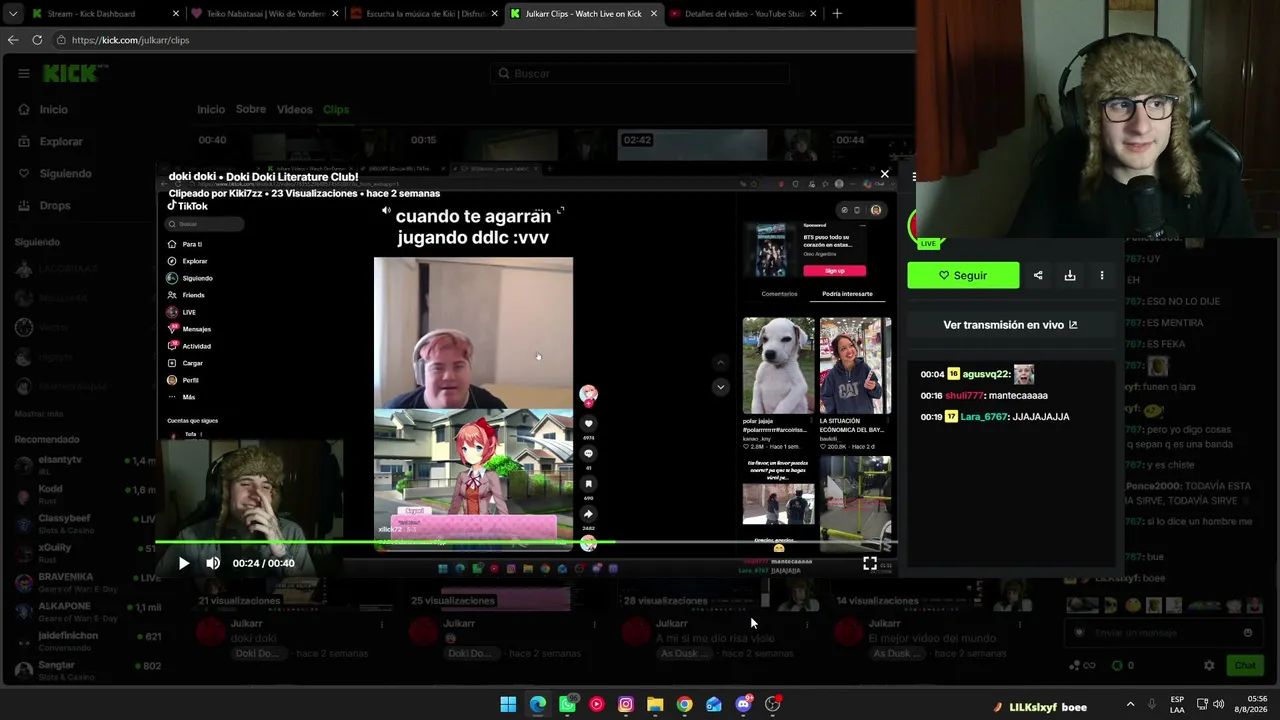
Task: Share this clip
Action: click(1038, 275)
